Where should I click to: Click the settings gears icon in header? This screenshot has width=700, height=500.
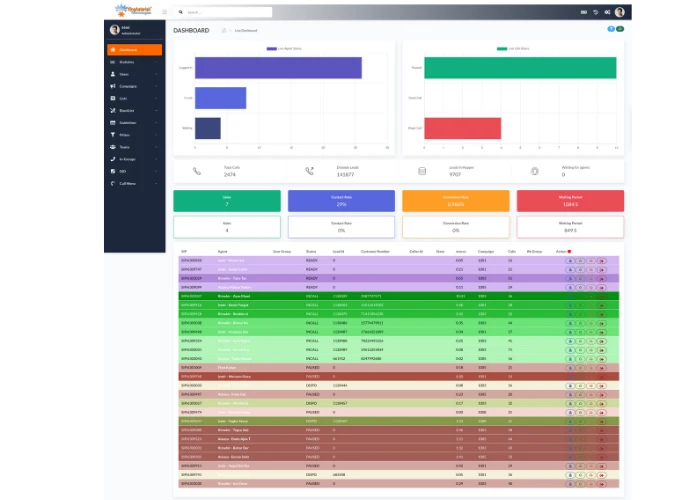tap(607, 12)
